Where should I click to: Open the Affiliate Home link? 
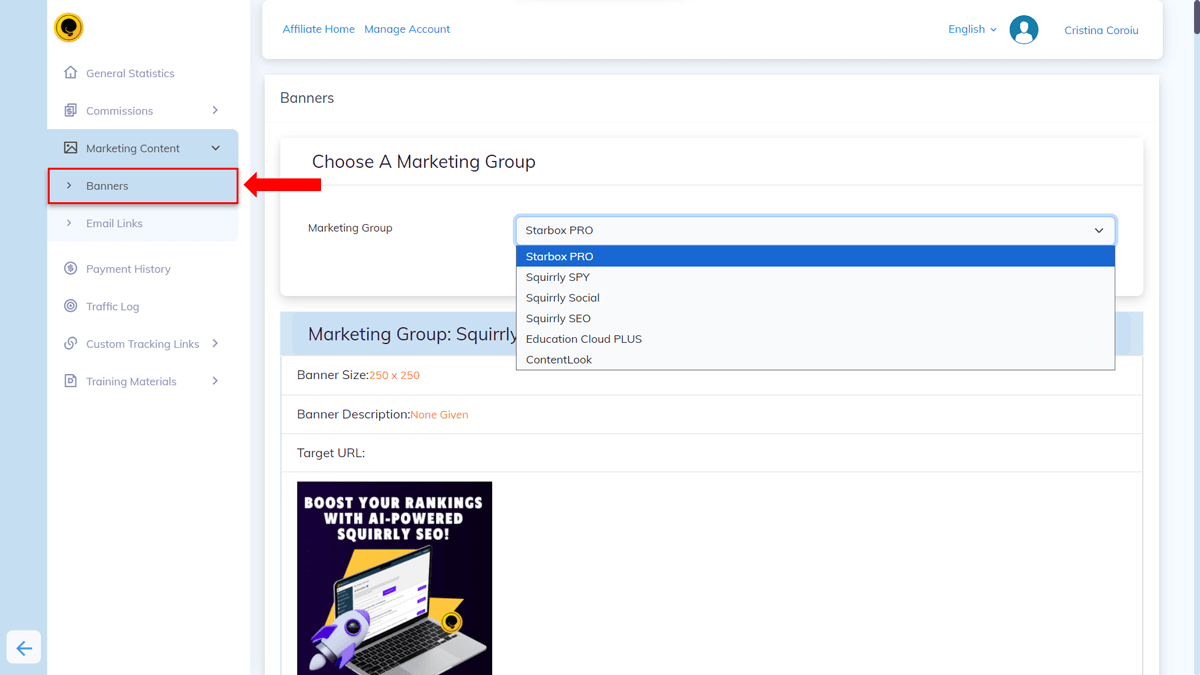coord(318,29)
